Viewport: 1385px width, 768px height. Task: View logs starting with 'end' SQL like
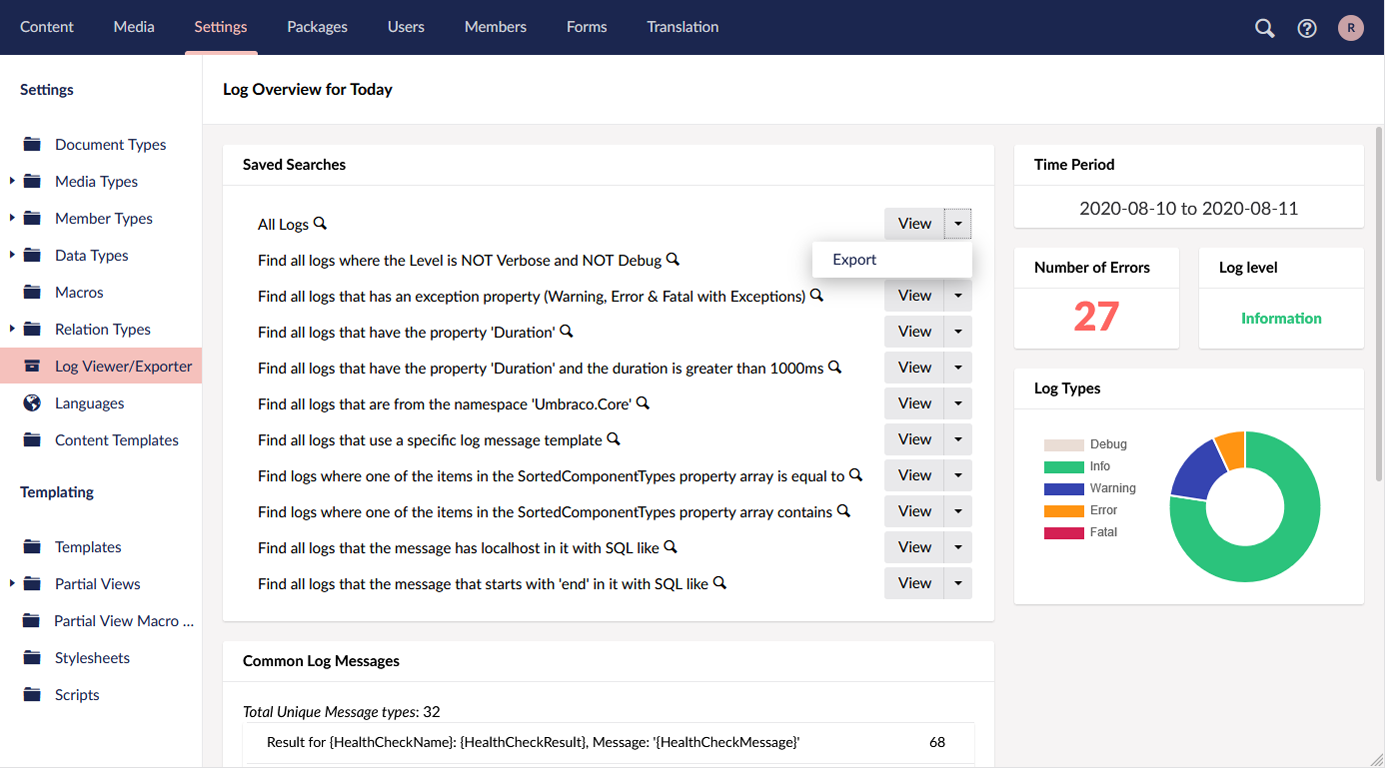tap(914, 583)
